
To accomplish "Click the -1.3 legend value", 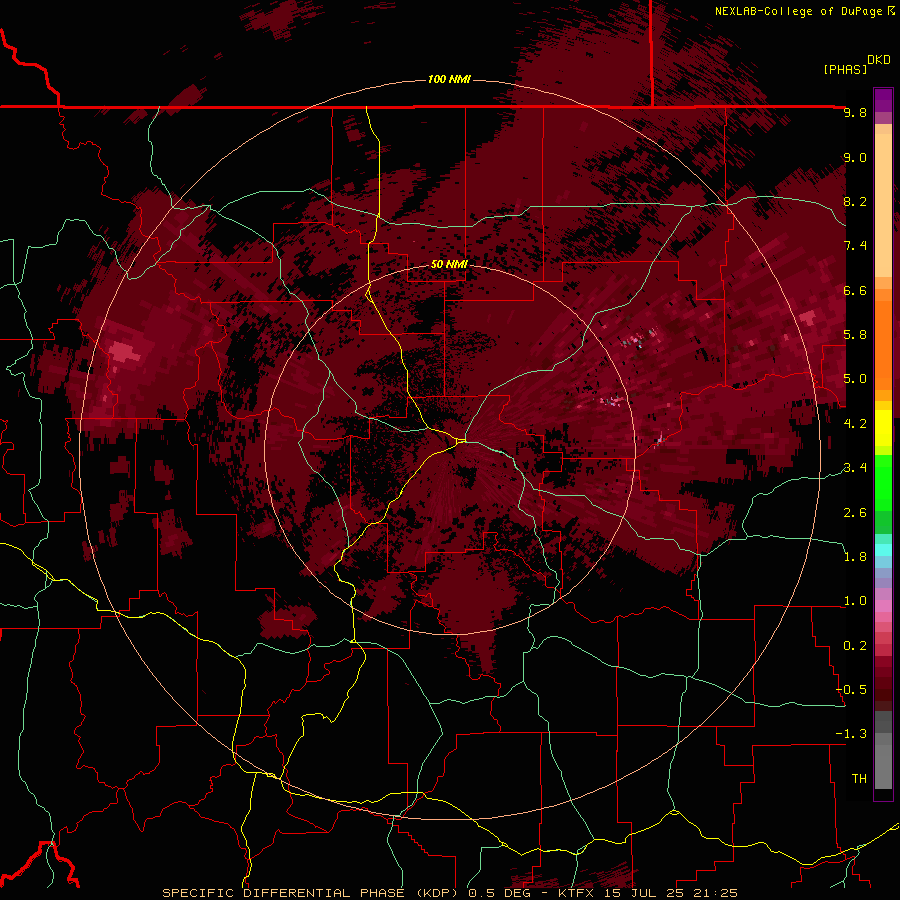I will pos(852,734).
